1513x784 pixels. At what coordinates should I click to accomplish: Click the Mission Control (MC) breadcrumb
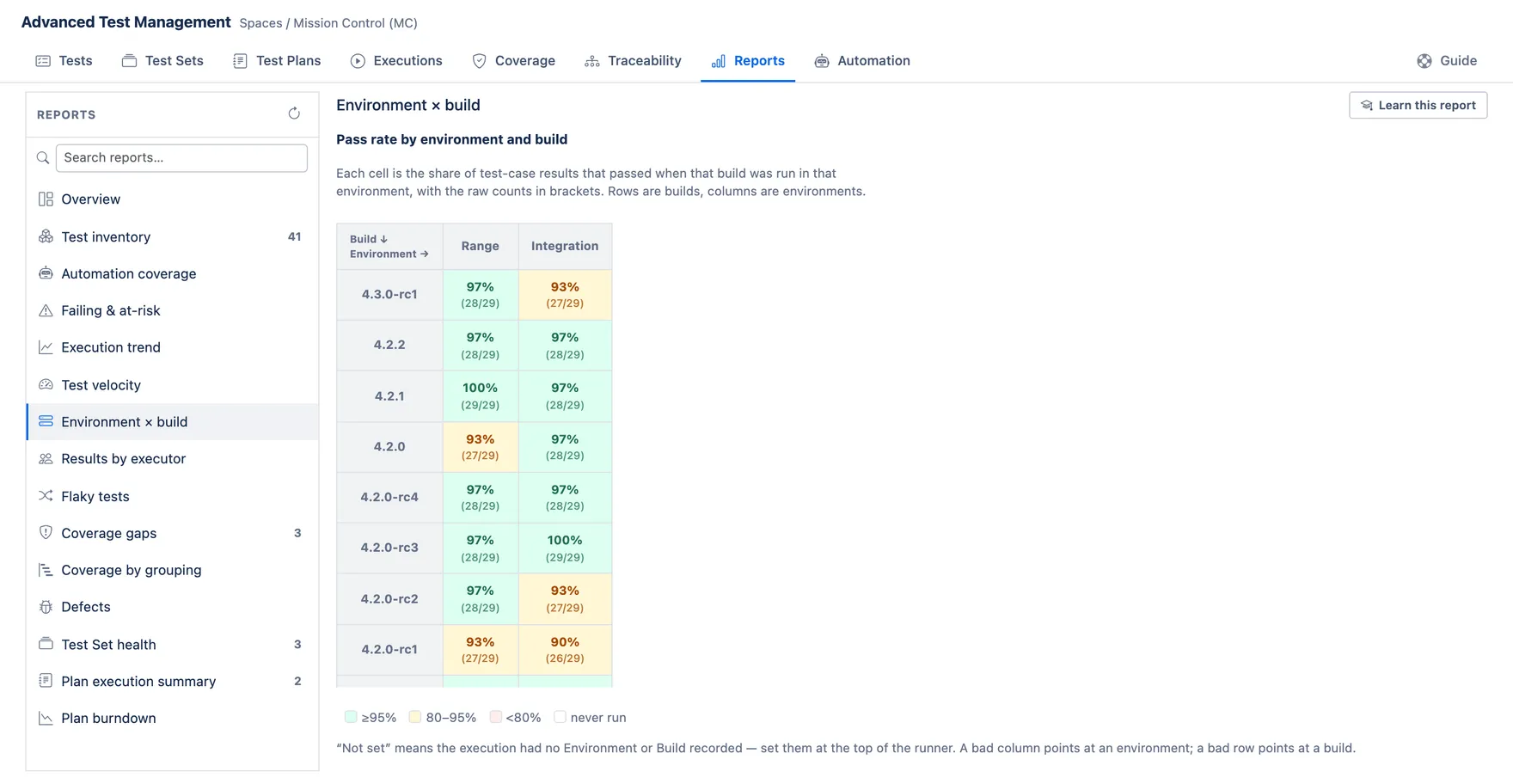355,23
